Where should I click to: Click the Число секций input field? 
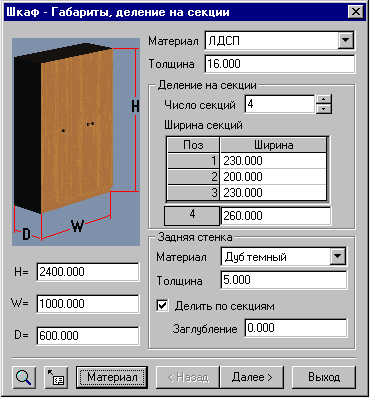click(280, 104)
